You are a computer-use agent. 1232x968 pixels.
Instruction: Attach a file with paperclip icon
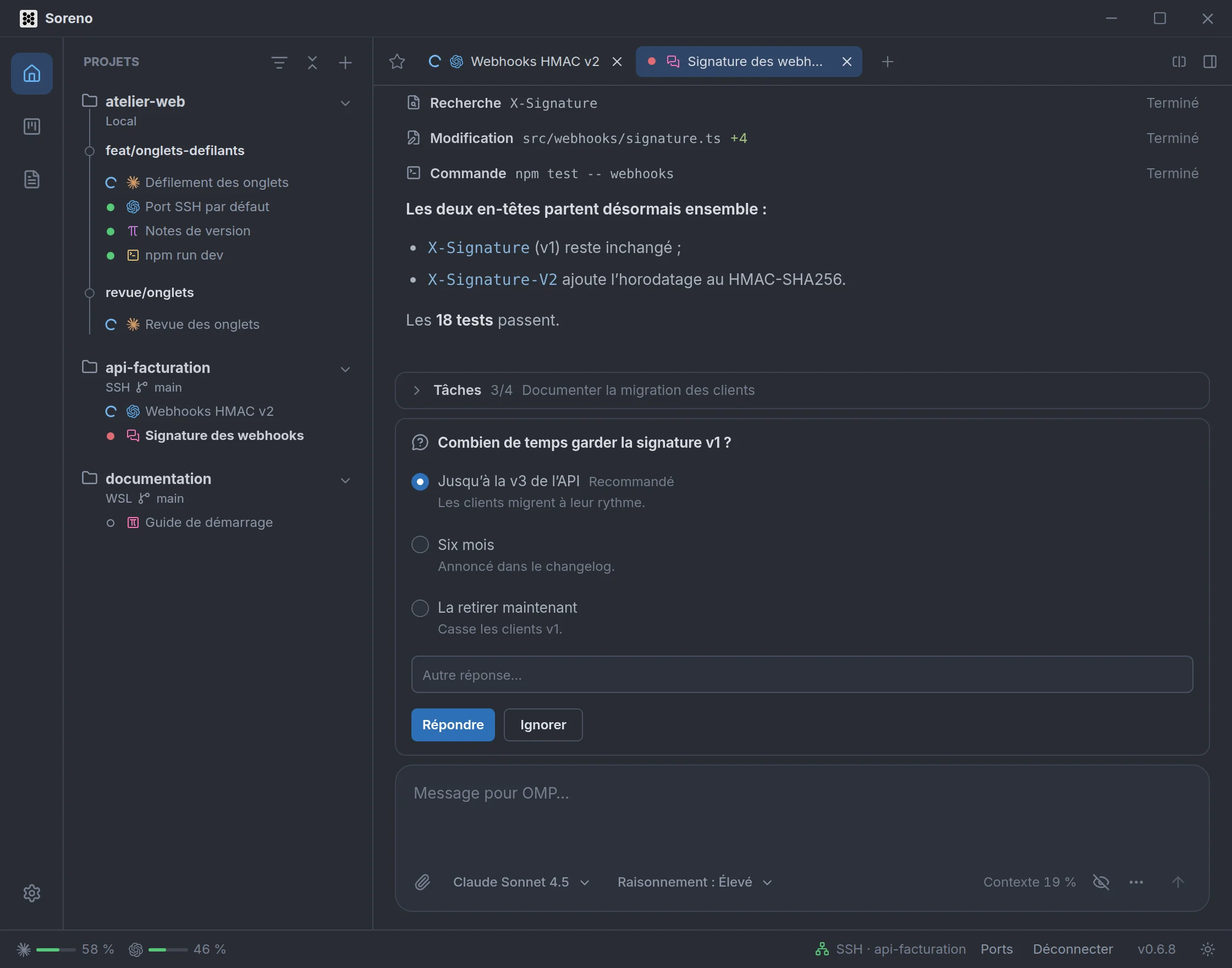(x=423, y=882)
